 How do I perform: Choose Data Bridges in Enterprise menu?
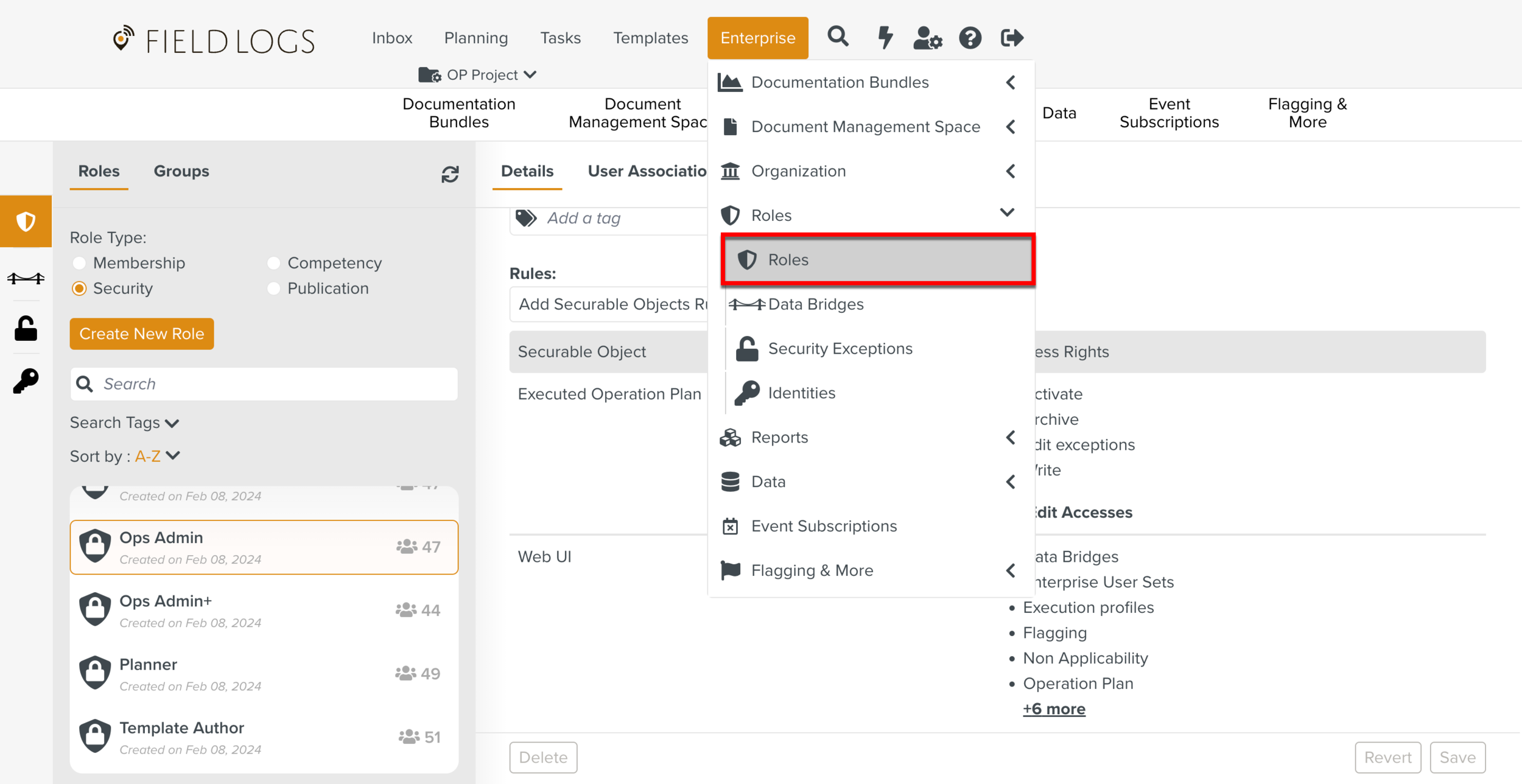coord(815,304)
